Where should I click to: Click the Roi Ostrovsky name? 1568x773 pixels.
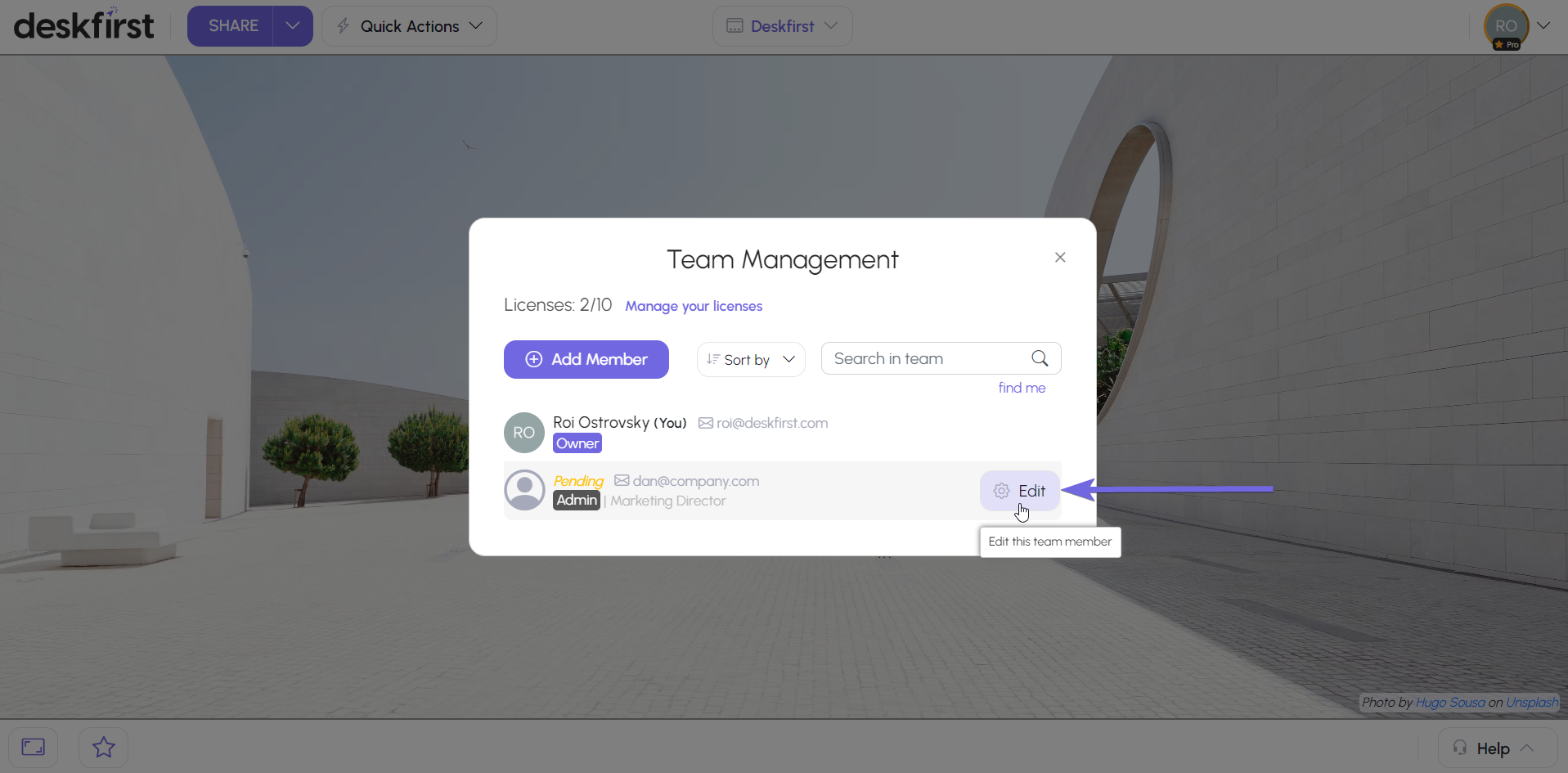[x=601, y=423]
